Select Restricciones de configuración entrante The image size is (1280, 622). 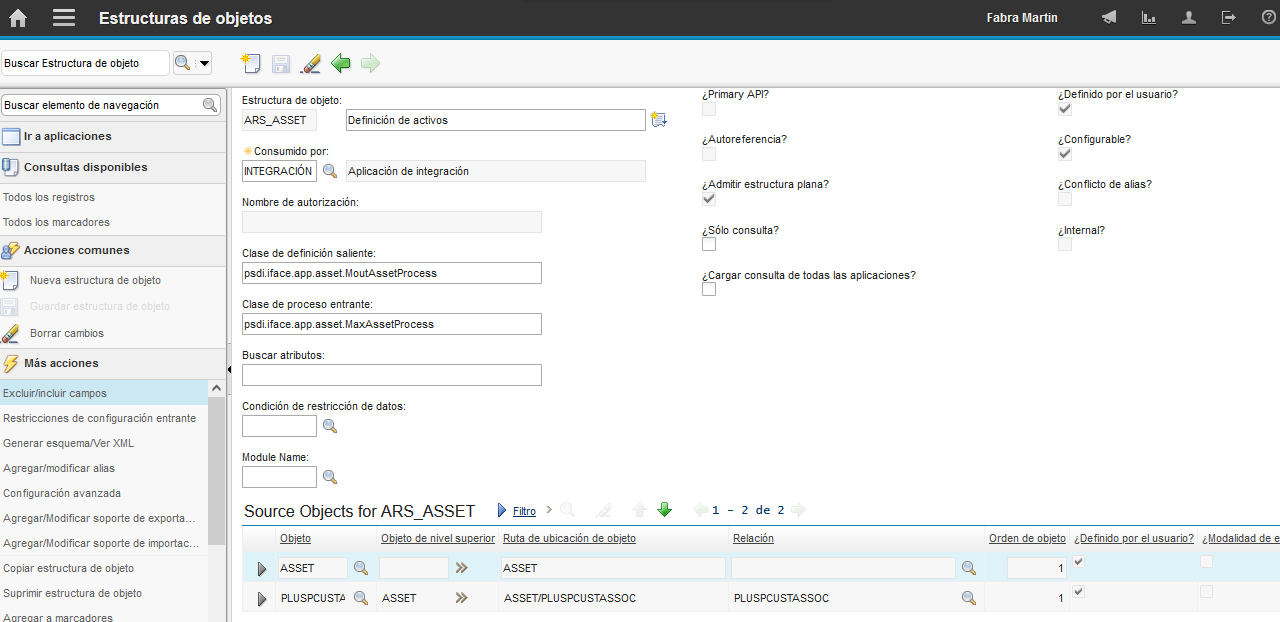[99, 418]
